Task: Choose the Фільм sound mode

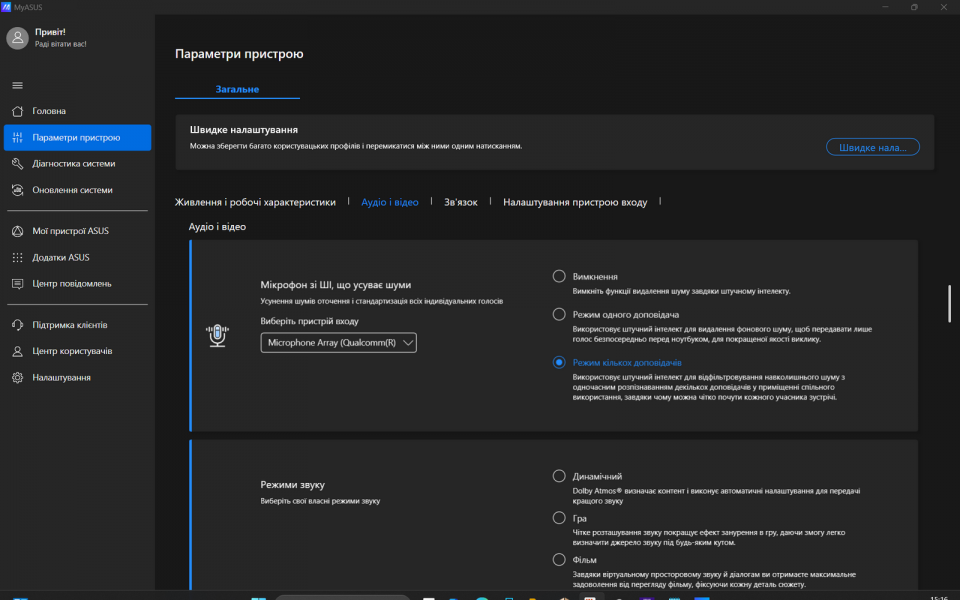Action: click(x=559, y=560)
